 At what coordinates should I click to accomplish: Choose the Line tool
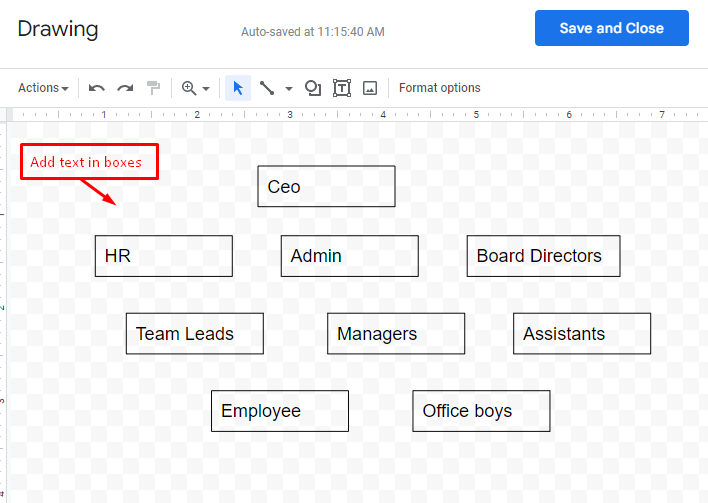[267, 88]
